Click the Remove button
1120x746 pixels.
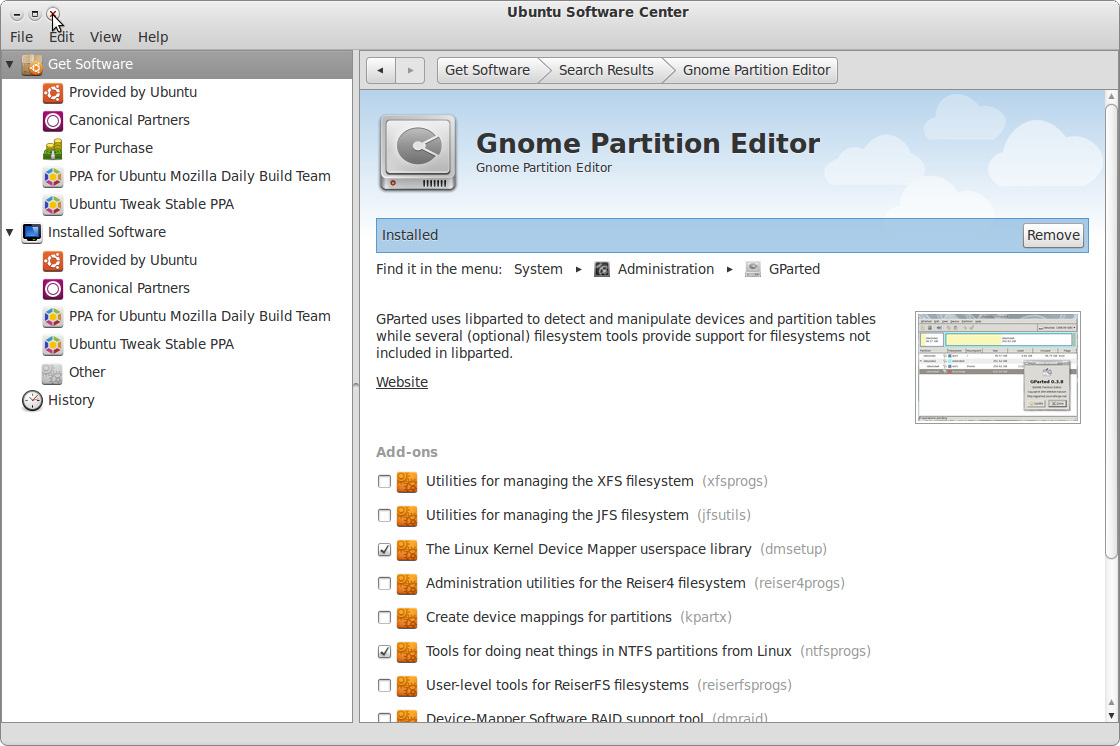[1053, 235]
